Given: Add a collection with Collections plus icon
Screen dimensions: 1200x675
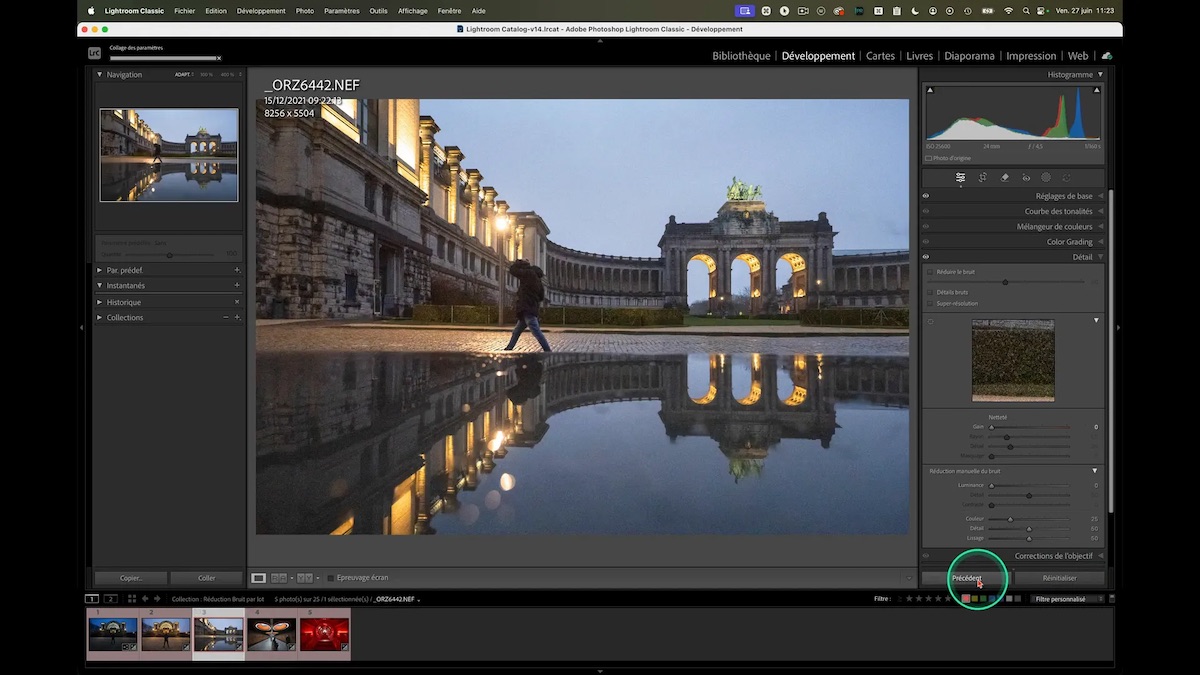Looking at the screenshot, I should 237,317.
